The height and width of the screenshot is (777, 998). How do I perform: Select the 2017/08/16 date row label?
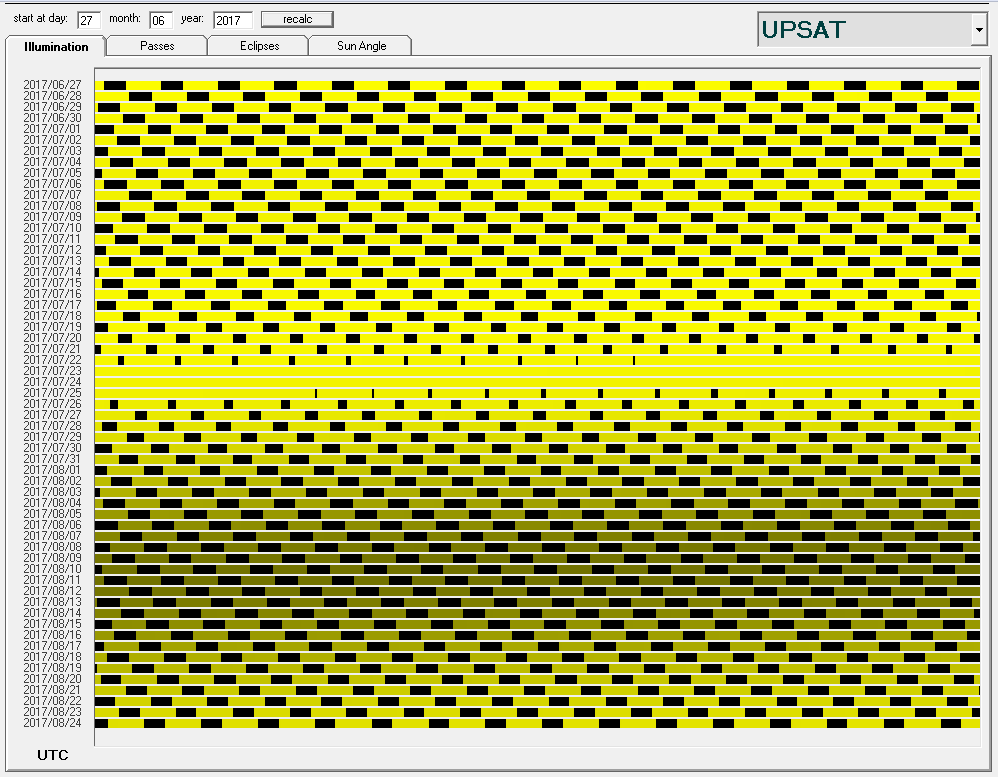pyautogui.click(x=53, y=634)
